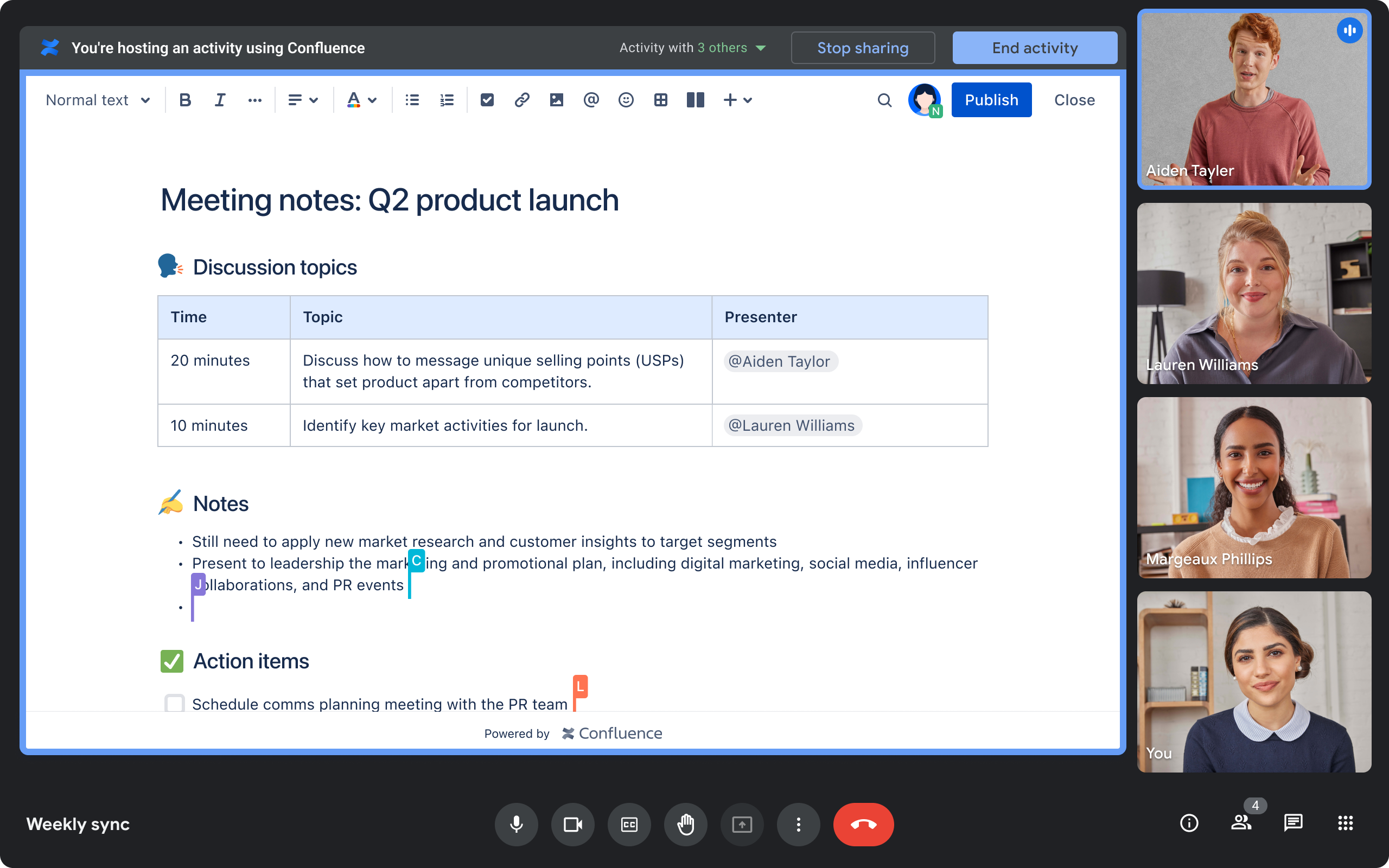This screenshot has width=1389, height=868.
Task: Open the emoji picker
Action: [626, 100]
